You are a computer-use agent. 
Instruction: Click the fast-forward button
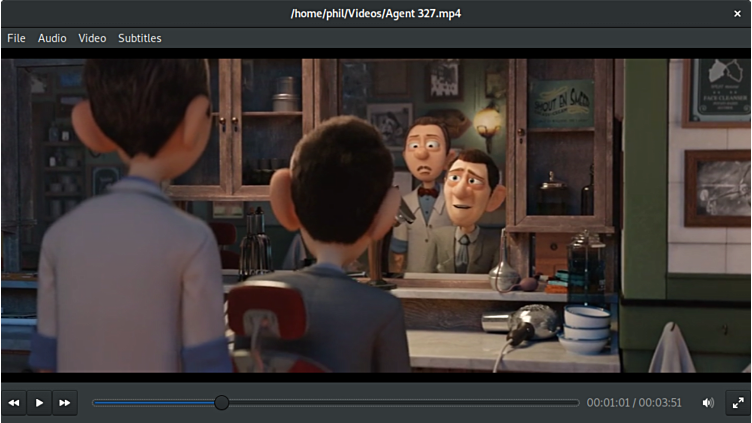(65, 403)
